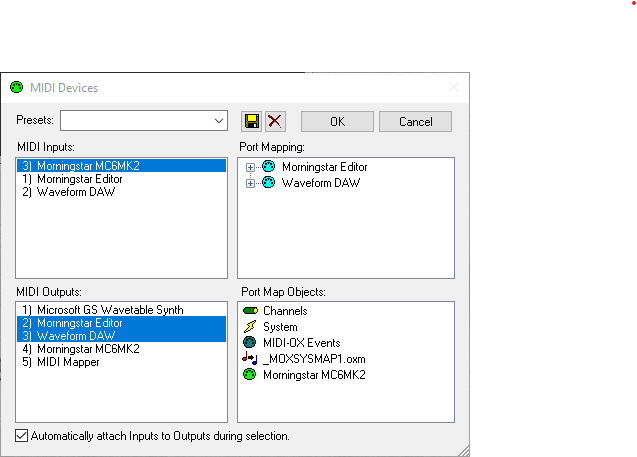
Task: Click the save preset floppy disk icon
Action: click(252, 121)
